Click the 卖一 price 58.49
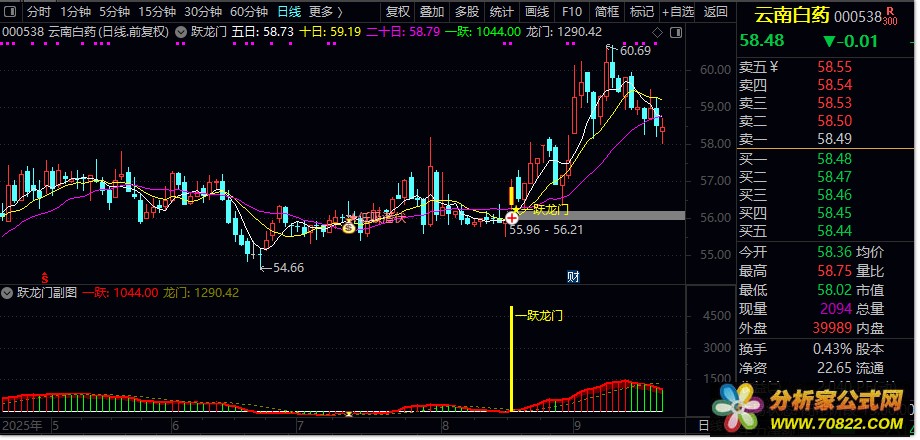Image resolution: width=920 pixels, height=440 pixels. [834, 139]
